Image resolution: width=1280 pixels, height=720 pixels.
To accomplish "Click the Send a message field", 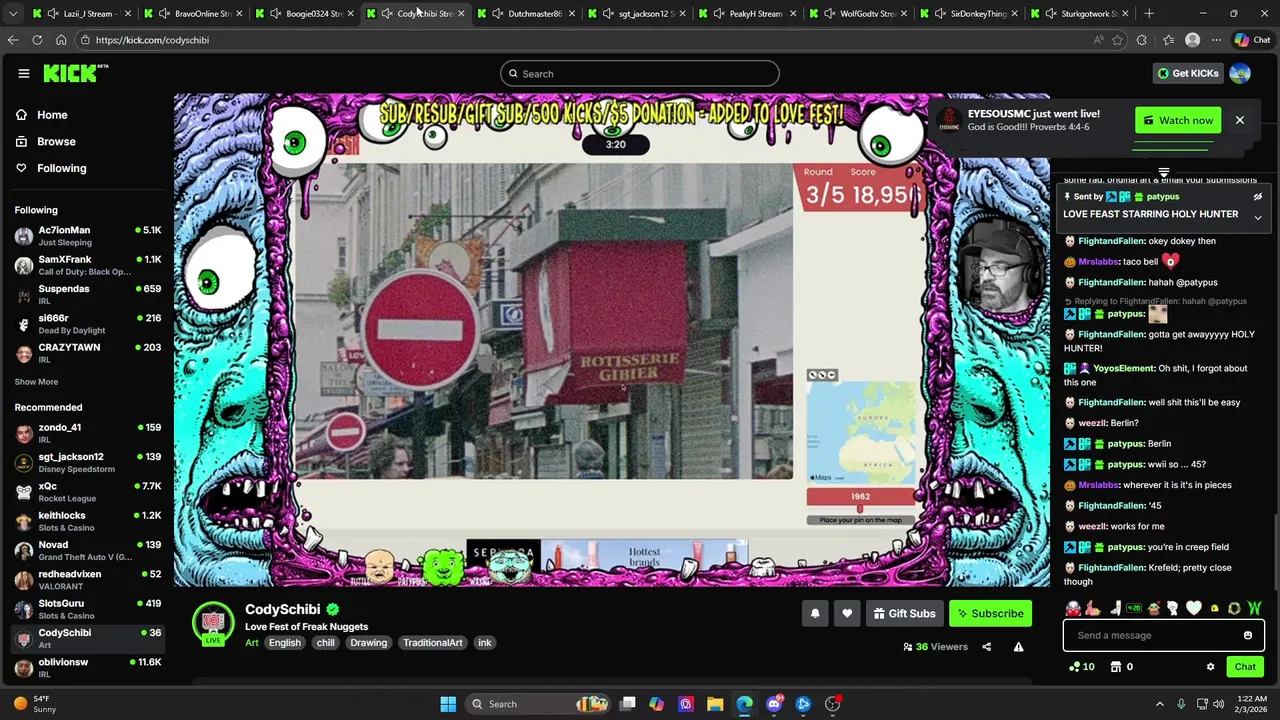I will [x=1153, y=635].
